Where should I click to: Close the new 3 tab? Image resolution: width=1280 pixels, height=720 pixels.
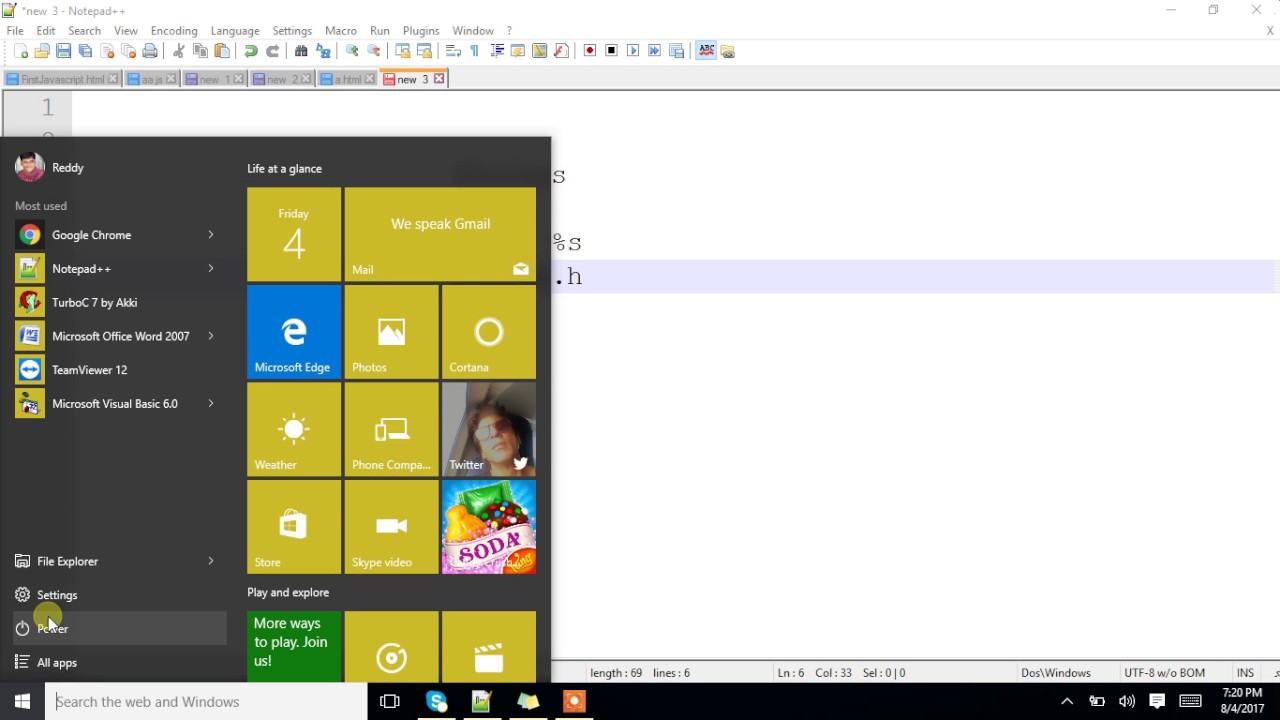tap(439, 79)
